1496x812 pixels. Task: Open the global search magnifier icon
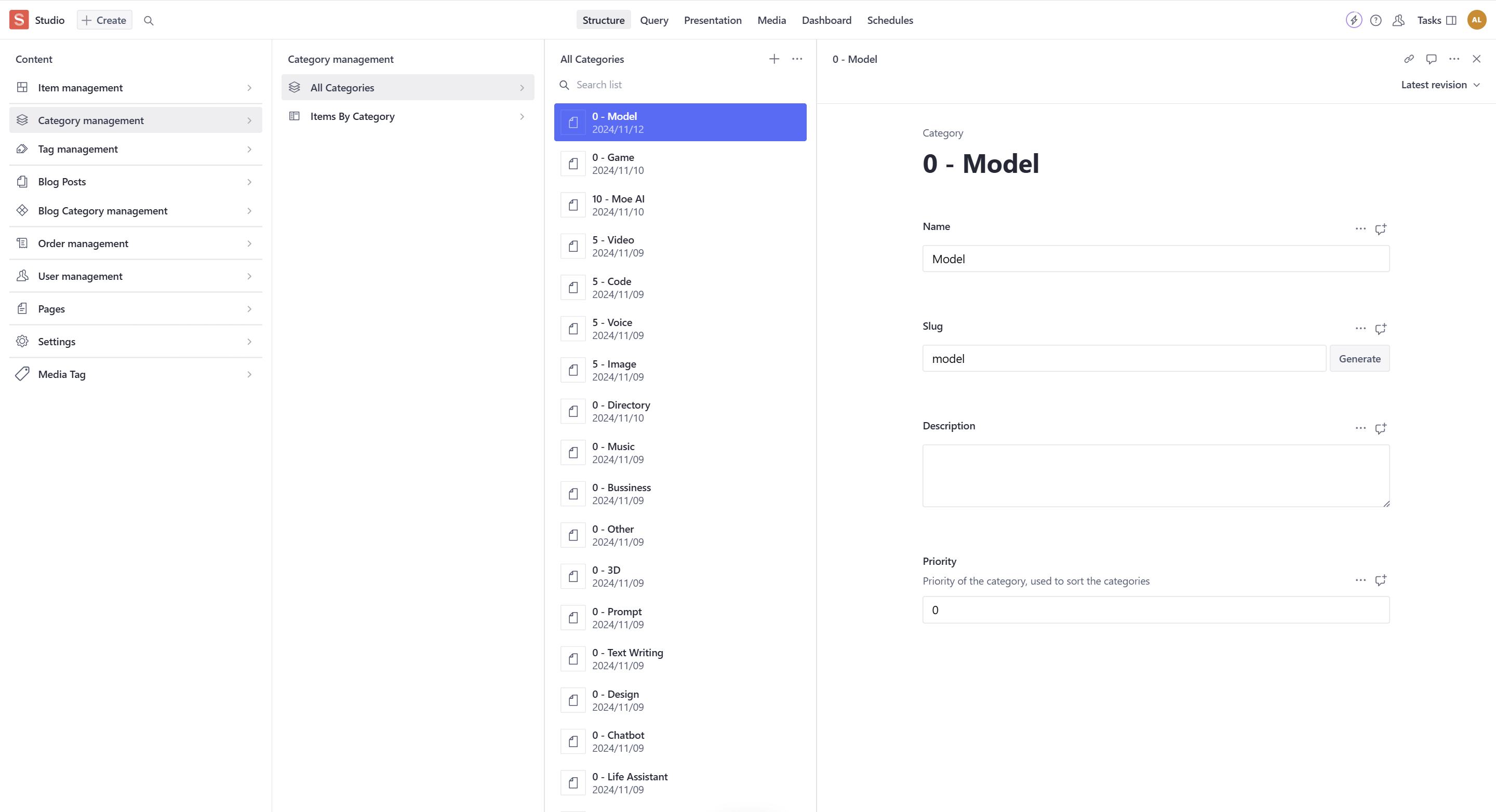tap(149, 20)
